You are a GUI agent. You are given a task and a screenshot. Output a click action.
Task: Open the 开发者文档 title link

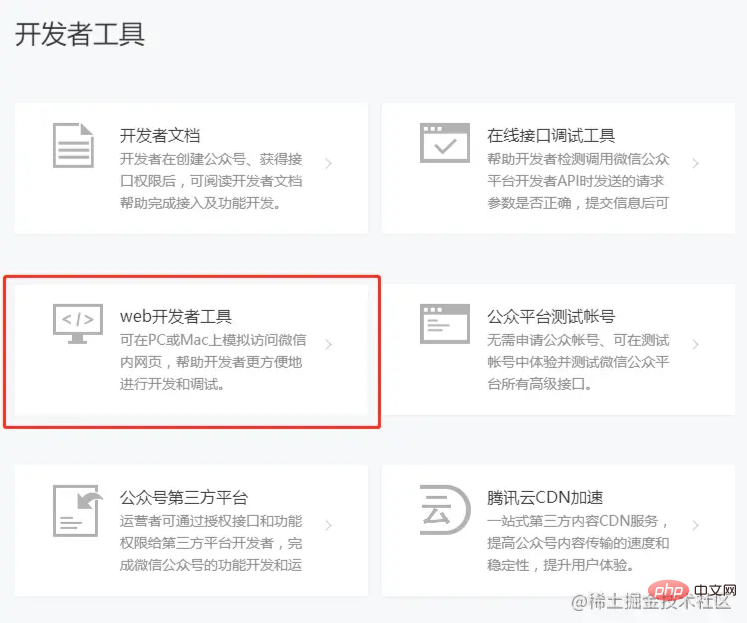160,136
